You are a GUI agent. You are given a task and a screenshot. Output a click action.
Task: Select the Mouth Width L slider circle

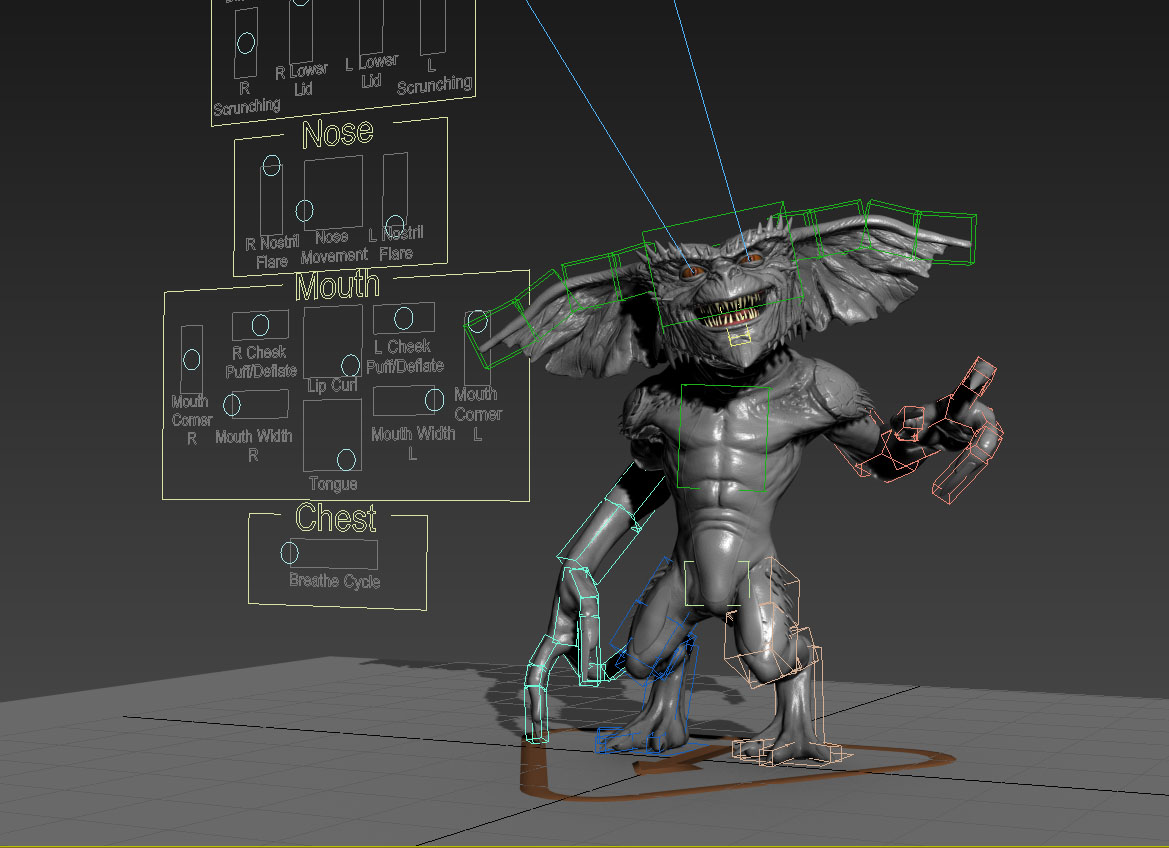(x=435, y=400)
